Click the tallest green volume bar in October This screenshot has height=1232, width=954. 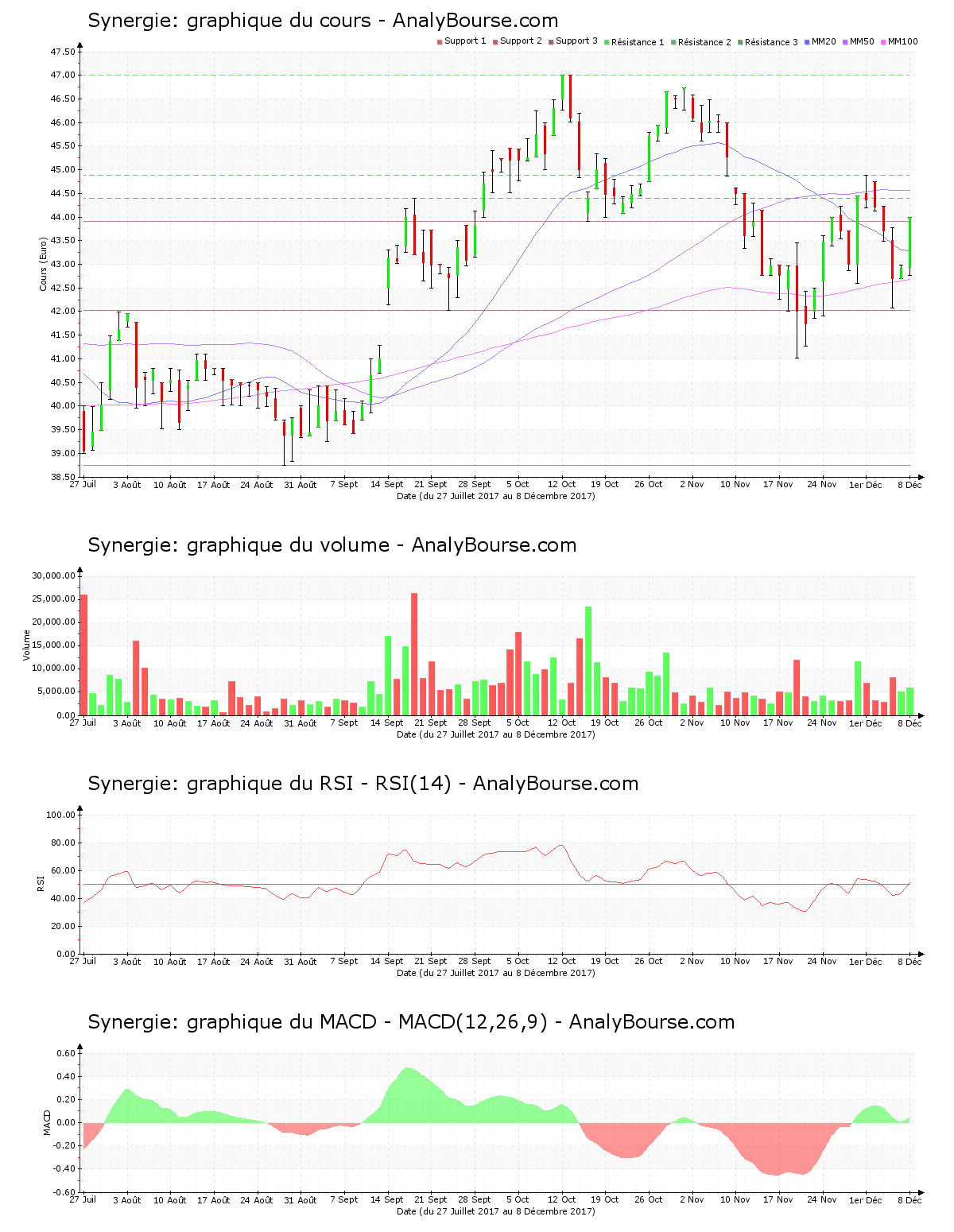click(x=588, y=661)
